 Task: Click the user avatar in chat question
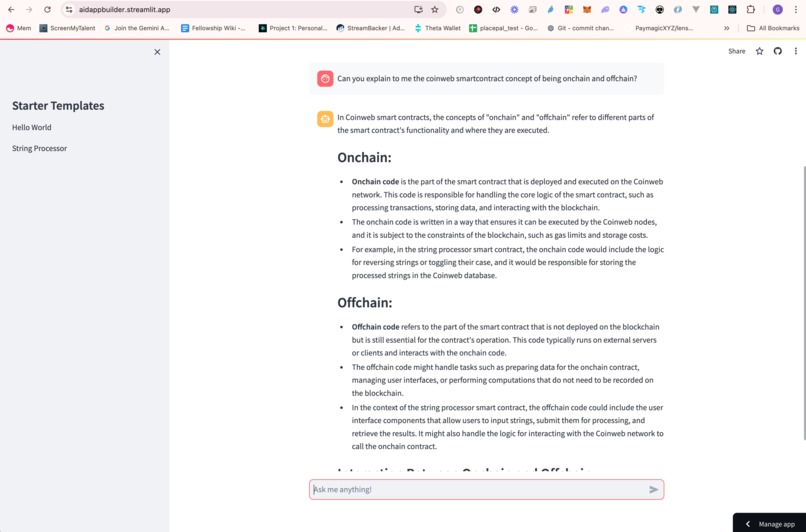tap(325, 79)
